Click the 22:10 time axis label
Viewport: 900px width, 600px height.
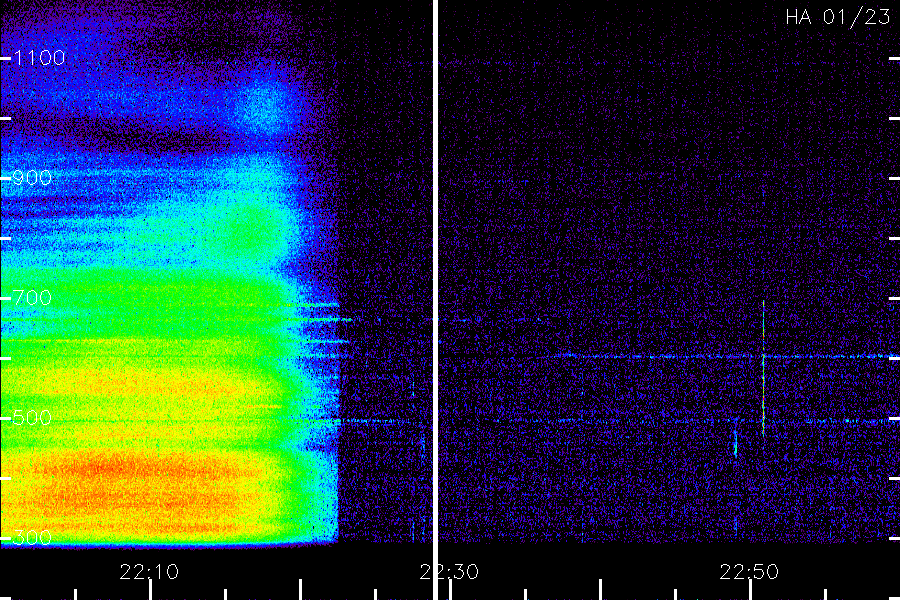[149, 572]
